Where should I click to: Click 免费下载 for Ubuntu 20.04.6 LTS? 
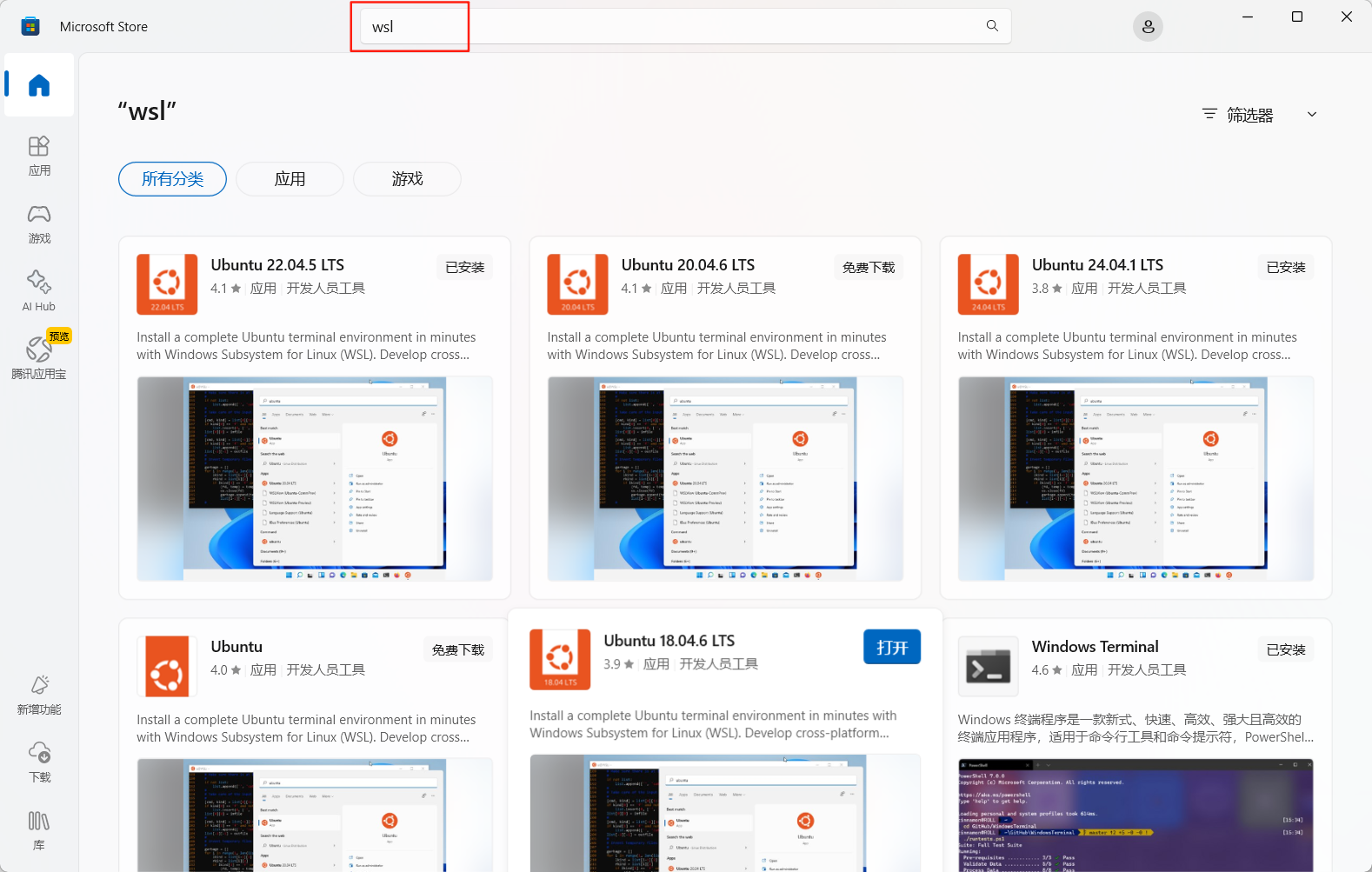pos(869,268)
